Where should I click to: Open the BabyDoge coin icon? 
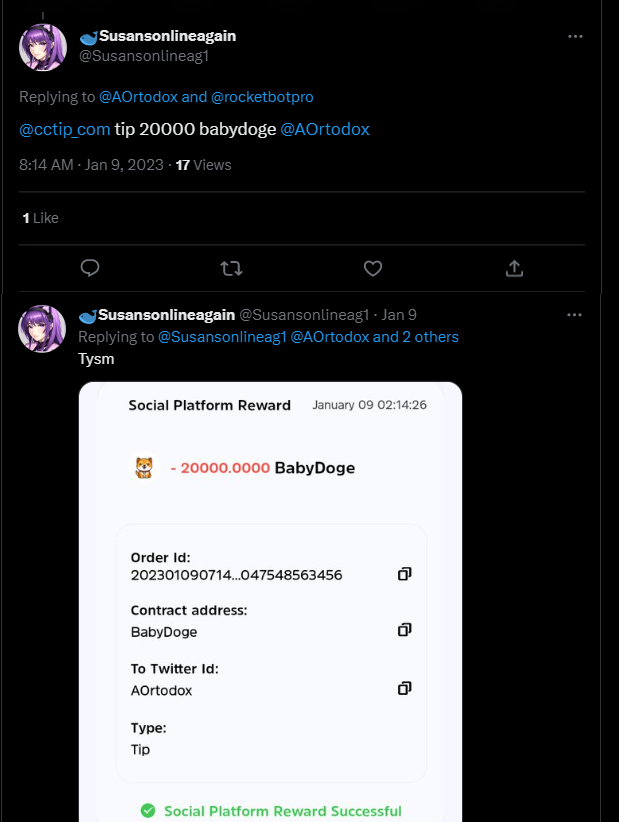pos(144,467)
